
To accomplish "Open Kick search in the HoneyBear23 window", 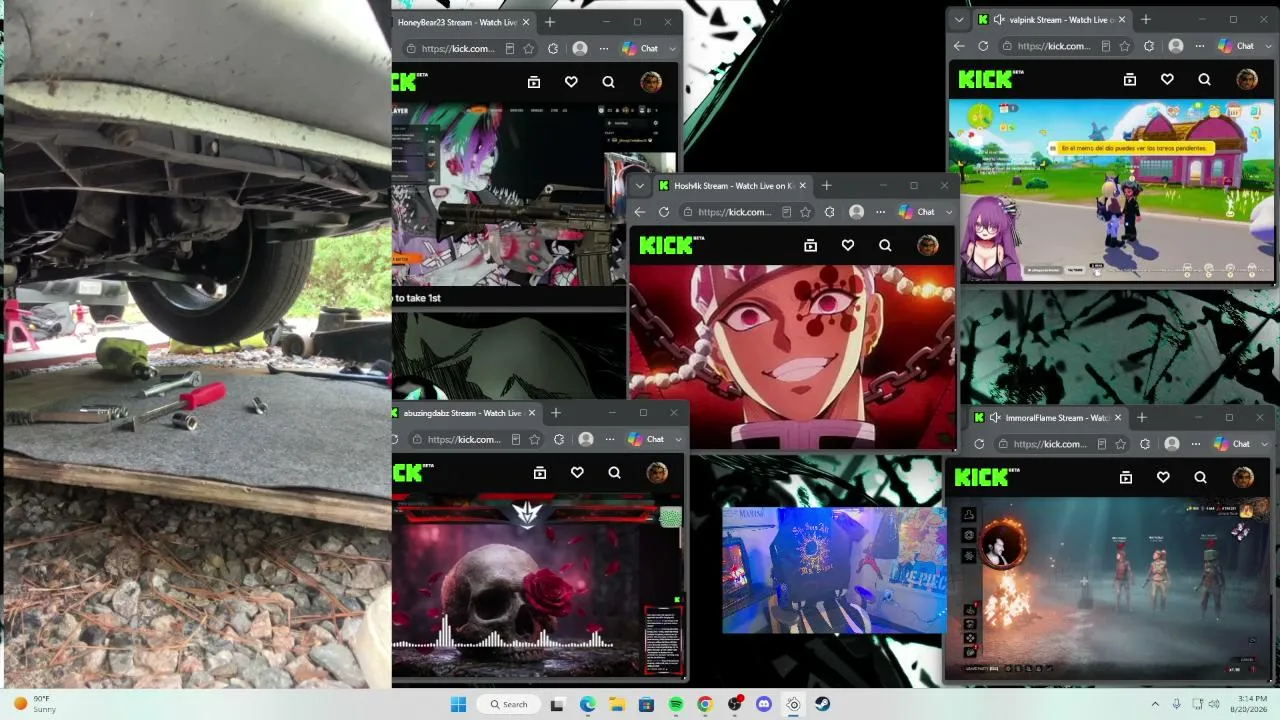I will click(608, 82).
